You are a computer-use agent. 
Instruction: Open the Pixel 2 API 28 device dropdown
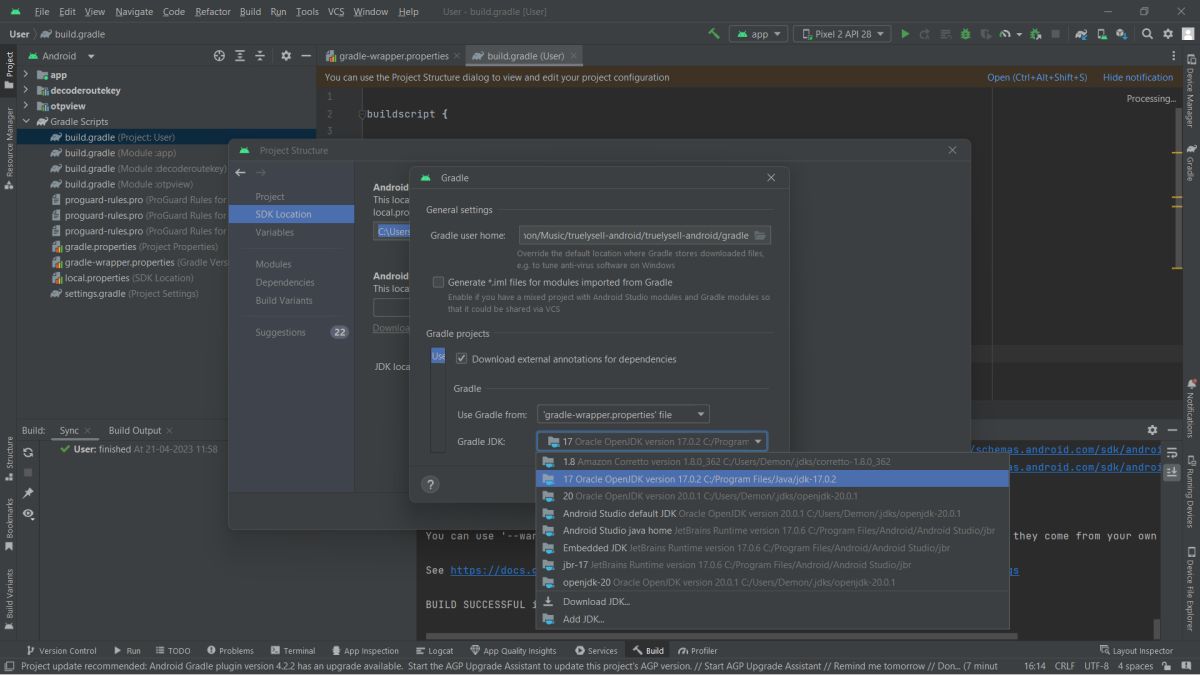[842, 33]
